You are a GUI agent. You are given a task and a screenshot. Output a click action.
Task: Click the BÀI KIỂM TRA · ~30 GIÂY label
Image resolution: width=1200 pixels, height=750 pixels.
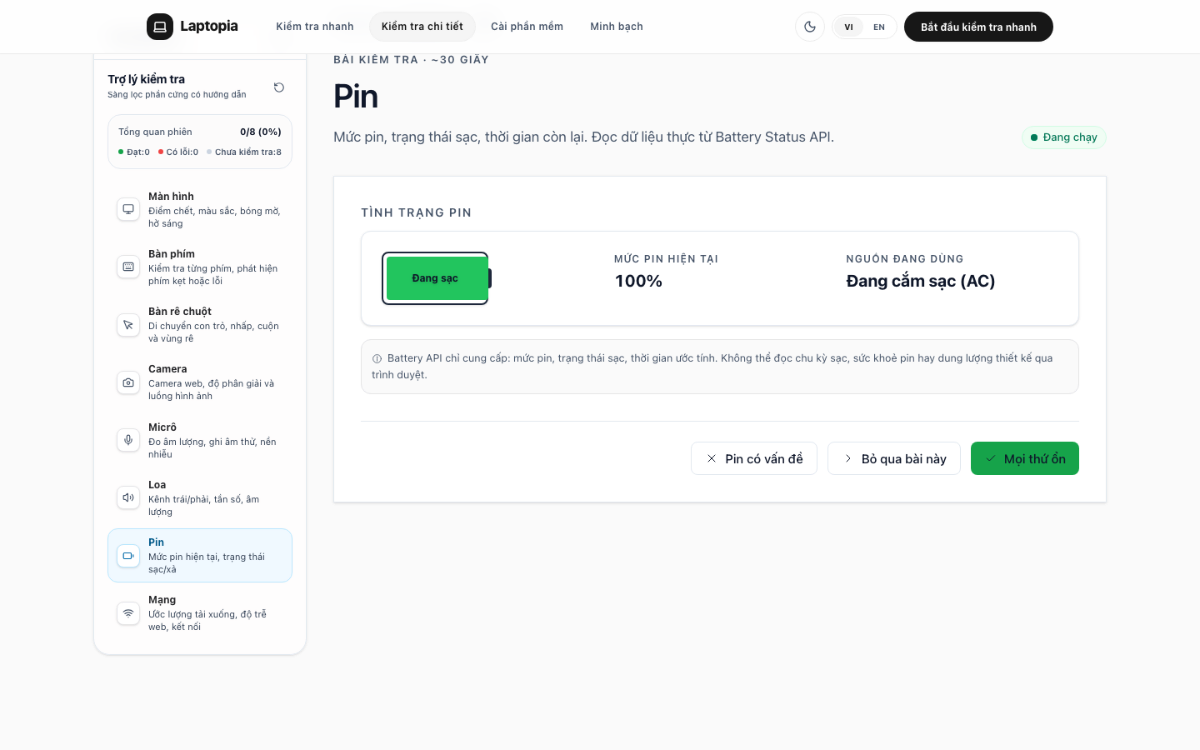point(411,60)
